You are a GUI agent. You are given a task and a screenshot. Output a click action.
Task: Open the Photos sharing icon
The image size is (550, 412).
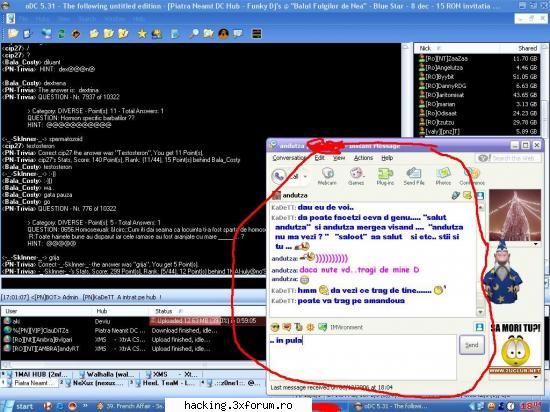443,176
